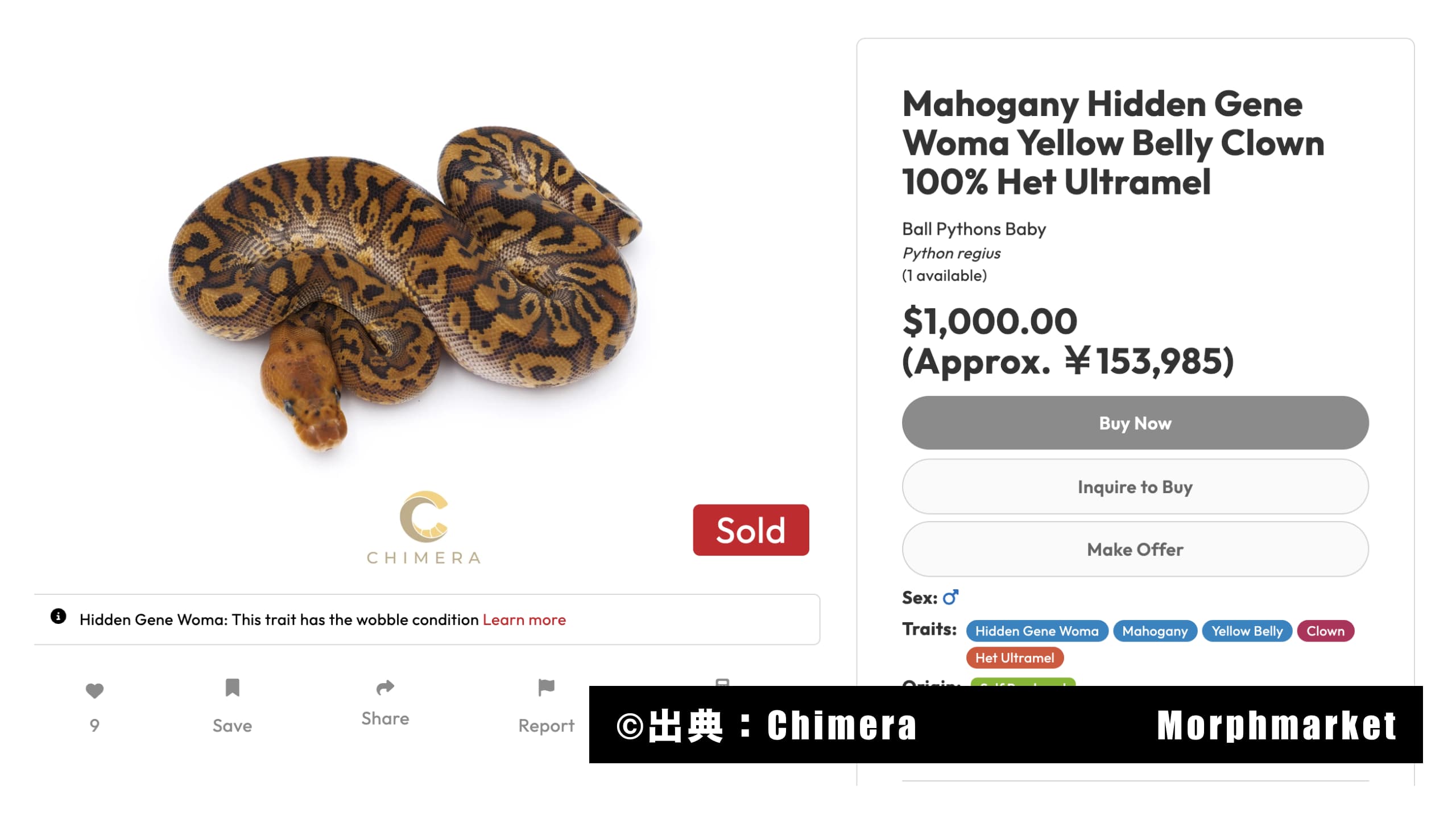Select the Clown trait tag

click(x=1325, y=631)
